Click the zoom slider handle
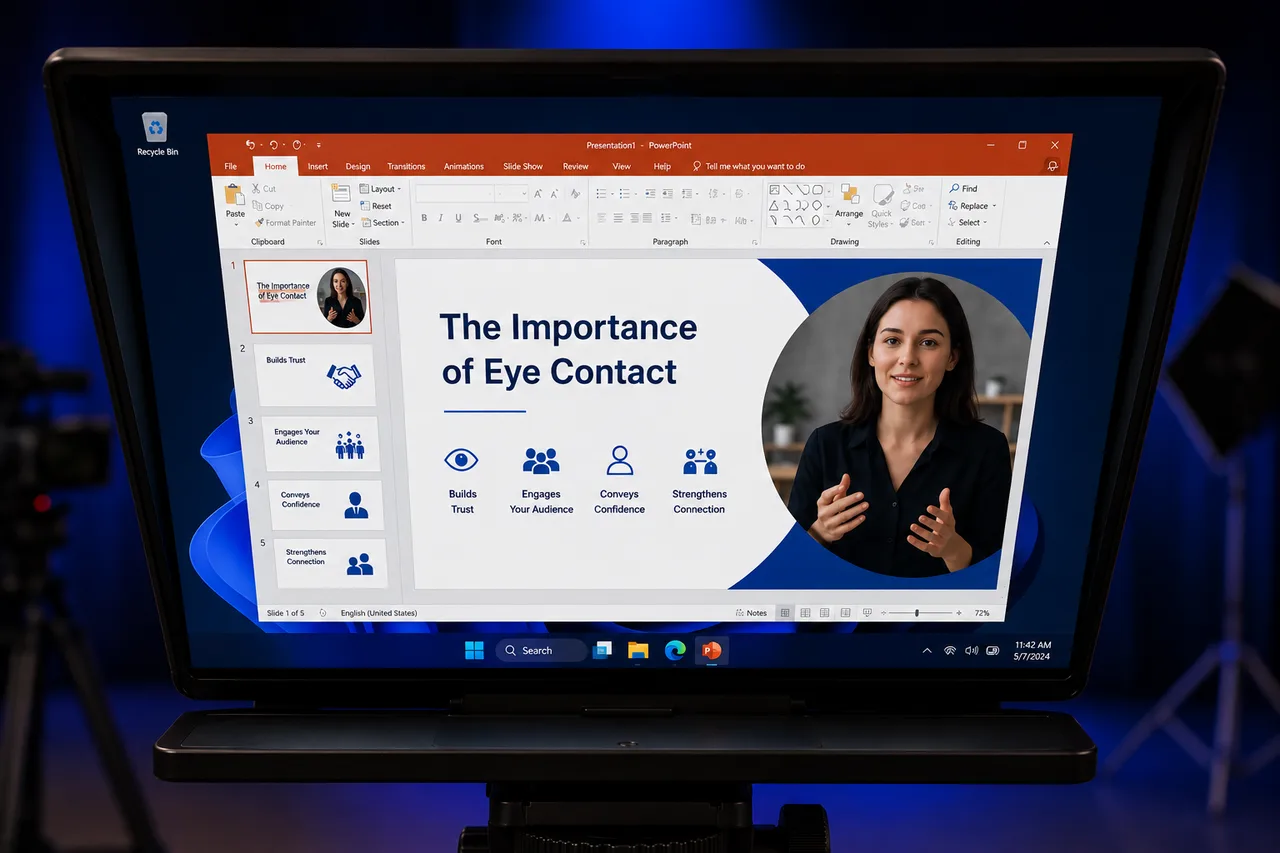The image size is (1280, 853). point(917,613)
